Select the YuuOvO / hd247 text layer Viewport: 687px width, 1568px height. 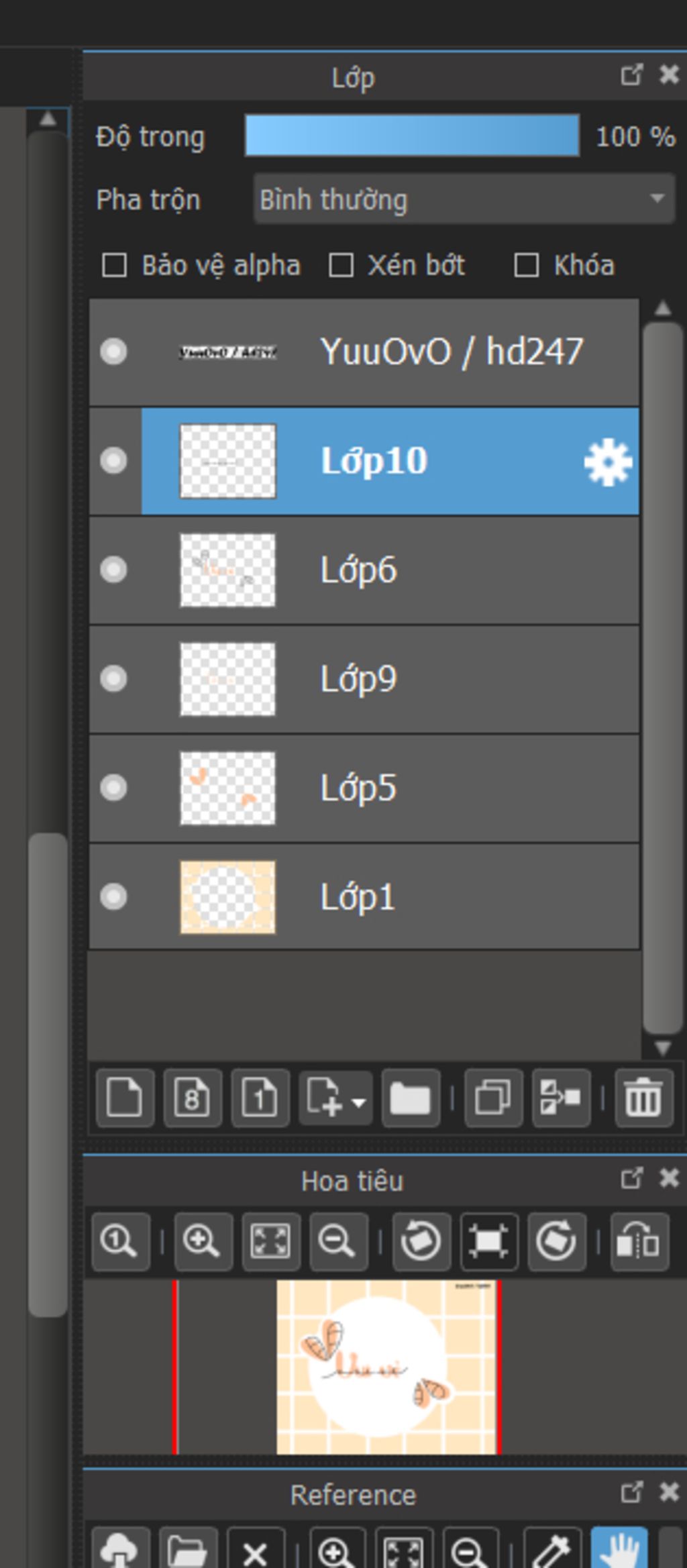click(403, 352)
